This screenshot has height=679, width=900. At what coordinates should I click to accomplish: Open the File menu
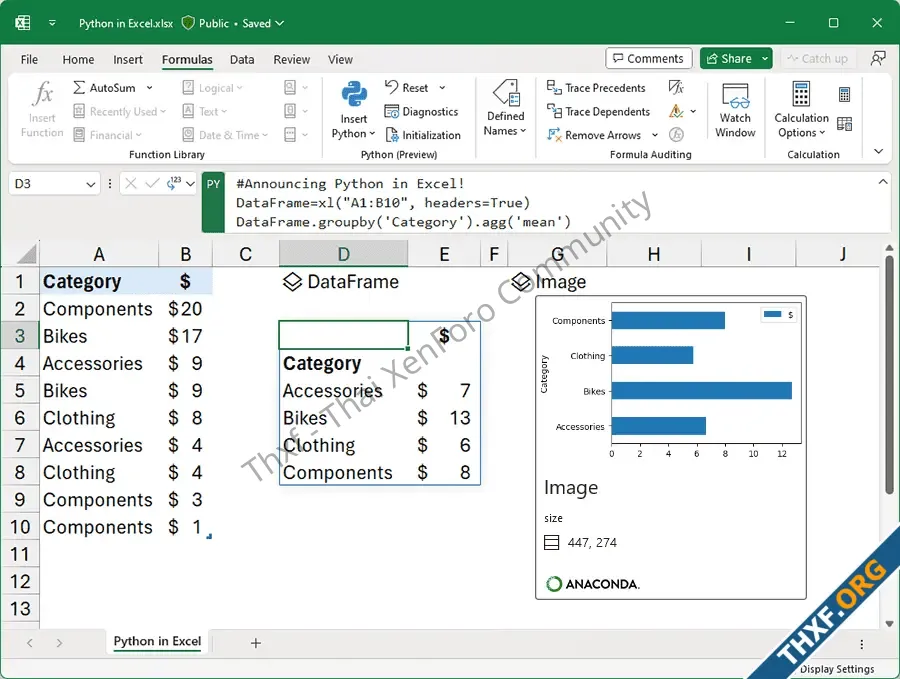coord(29,60)
